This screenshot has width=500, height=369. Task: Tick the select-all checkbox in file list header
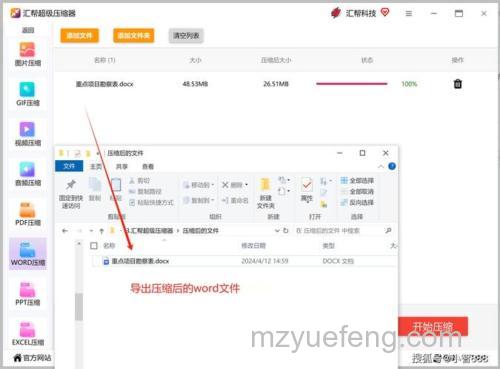point(94,246)
